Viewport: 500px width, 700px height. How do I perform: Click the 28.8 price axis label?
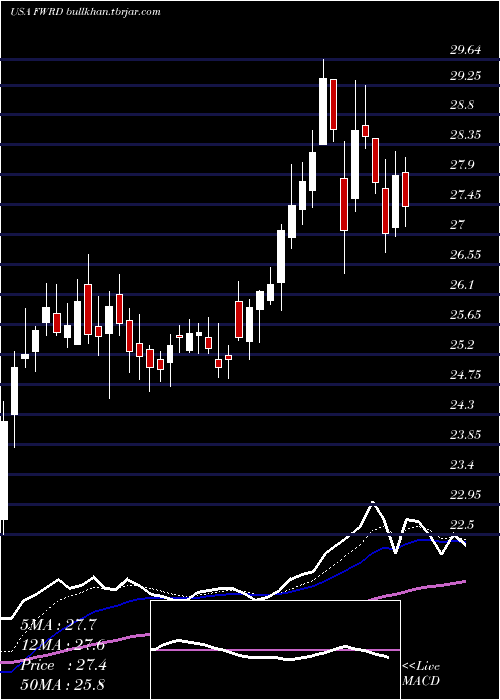(x=462, y=105)
